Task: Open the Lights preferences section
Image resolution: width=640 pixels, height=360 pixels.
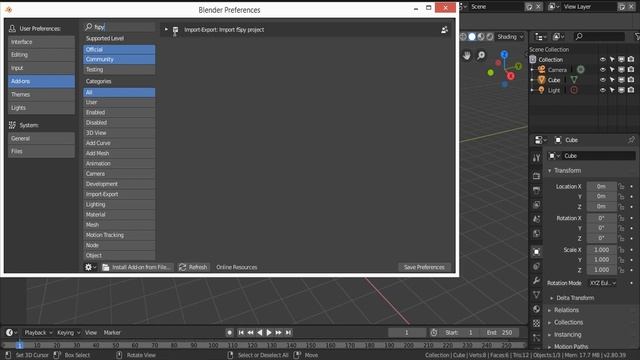Action: click(41, 108)
